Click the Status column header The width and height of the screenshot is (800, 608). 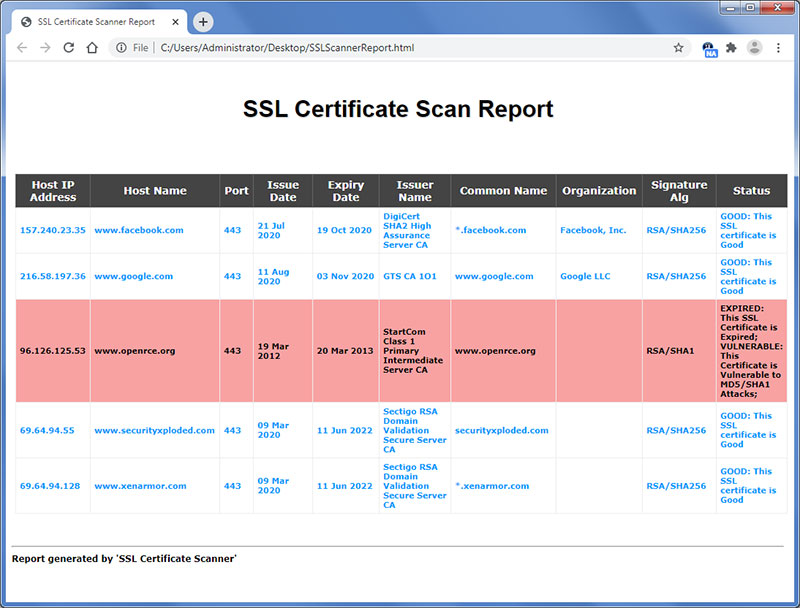752,191
